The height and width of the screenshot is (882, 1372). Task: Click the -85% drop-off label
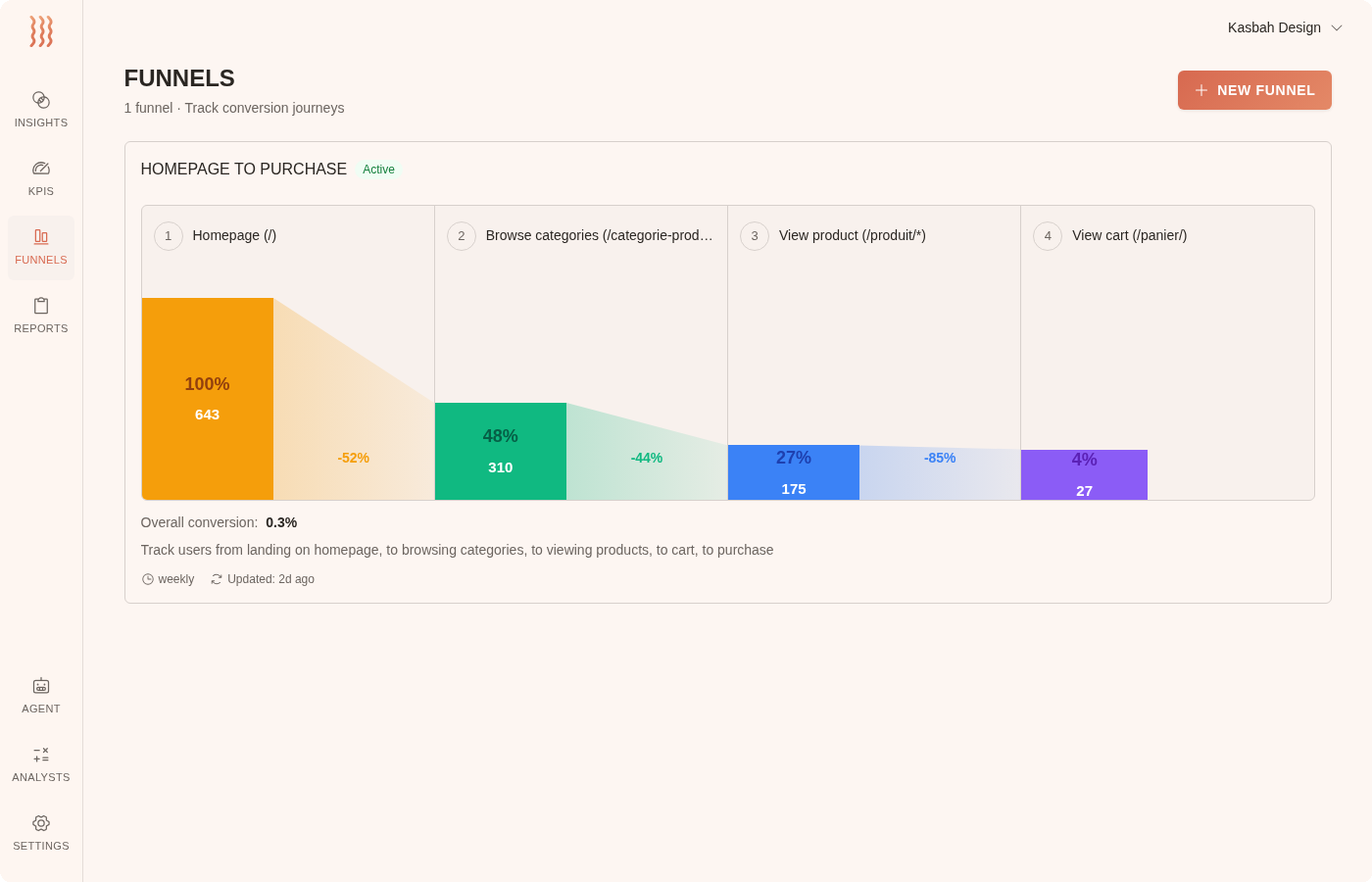click(x=940, y=458)
